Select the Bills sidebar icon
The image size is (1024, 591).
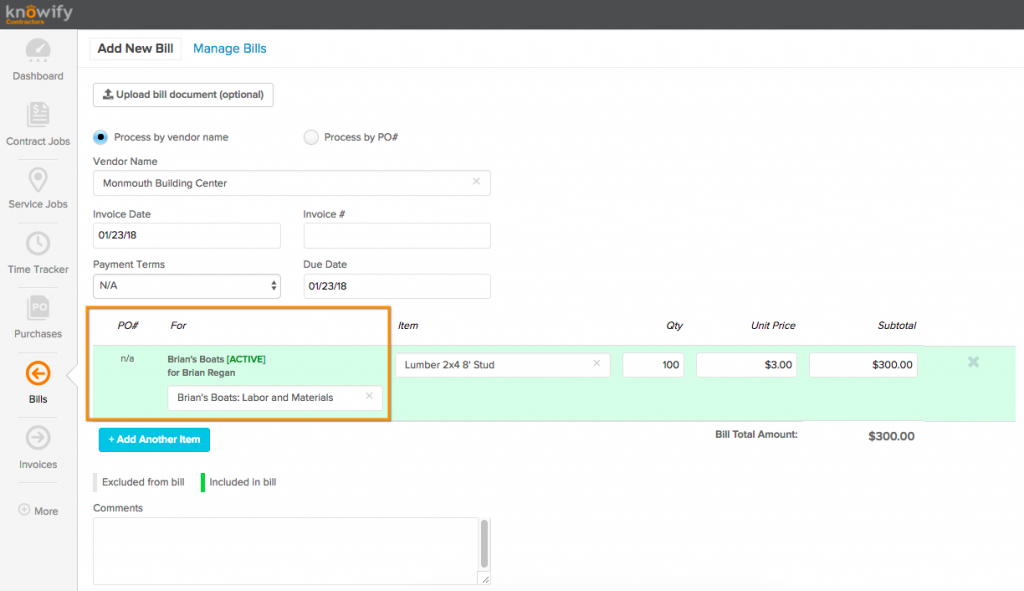pos(37,380)
